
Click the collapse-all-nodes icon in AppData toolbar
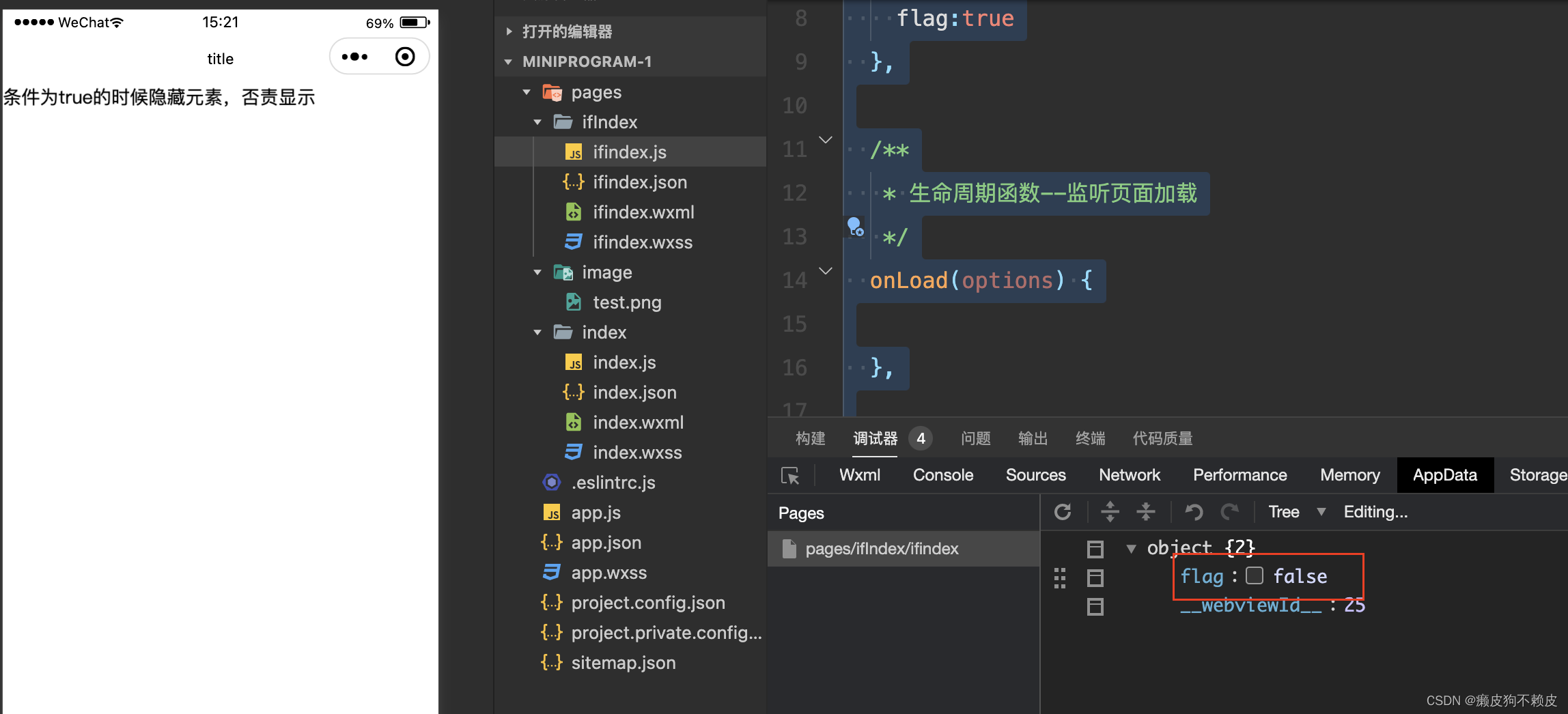pyautogui.click(x=1146, y=511)
